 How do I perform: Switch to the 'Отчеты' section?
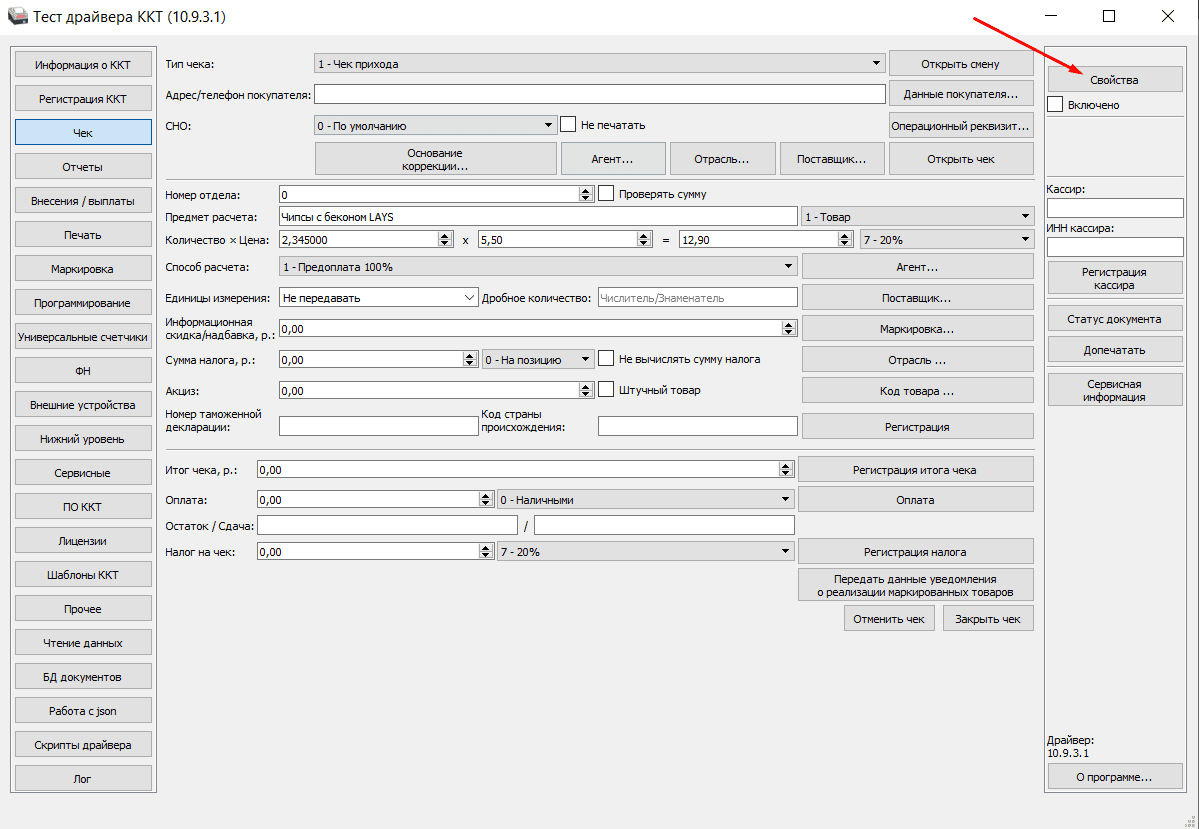(82, 167)
